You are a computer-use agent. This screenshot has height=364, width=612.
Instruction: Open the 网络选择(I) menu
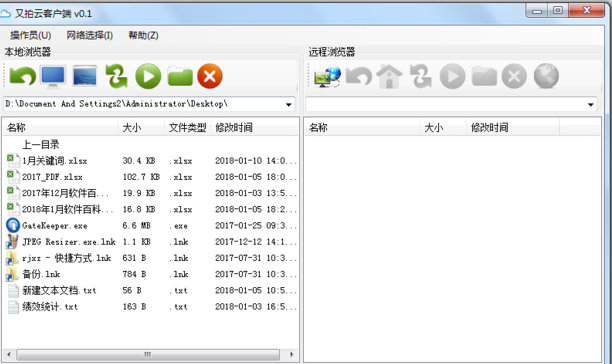click(90, 36)
